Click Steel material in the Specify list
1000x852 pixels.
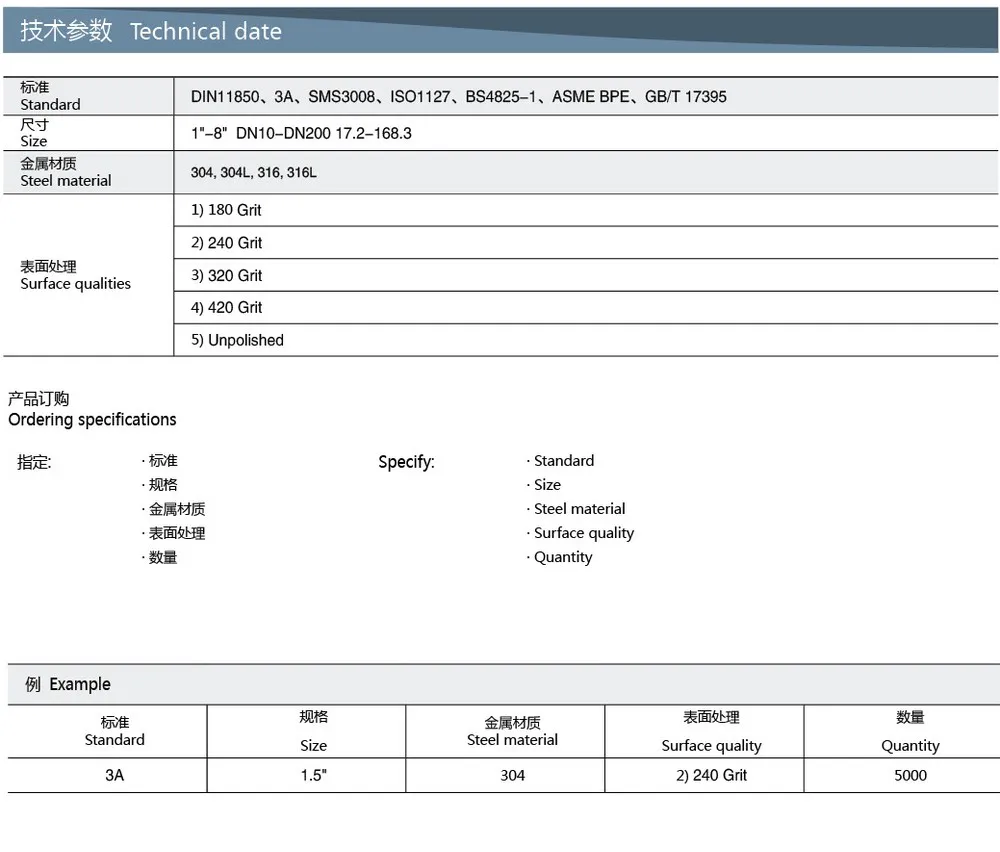coord(579,509)
